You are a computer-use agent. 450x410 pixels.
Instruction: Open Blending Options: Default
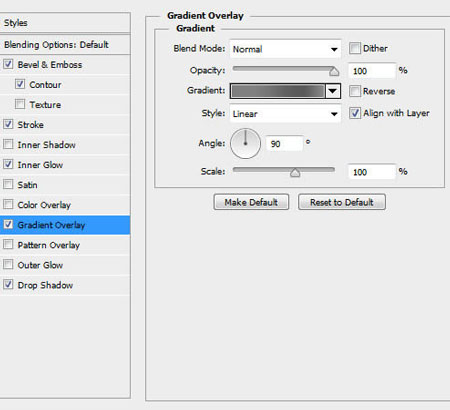[x=65, y=44]
